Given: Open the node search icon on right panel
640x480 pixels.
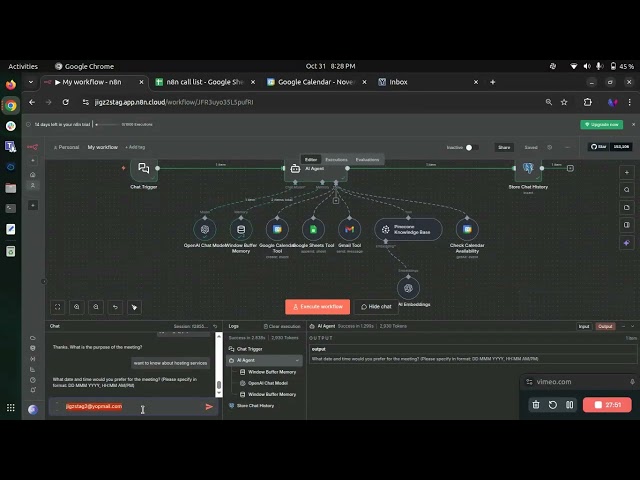Looking at the screenshot, I should (x=627, y=190).
